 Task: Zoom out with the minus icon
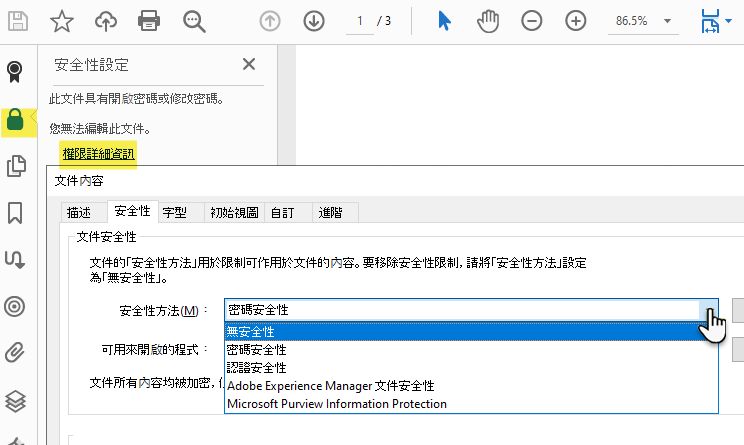[531, 21]
